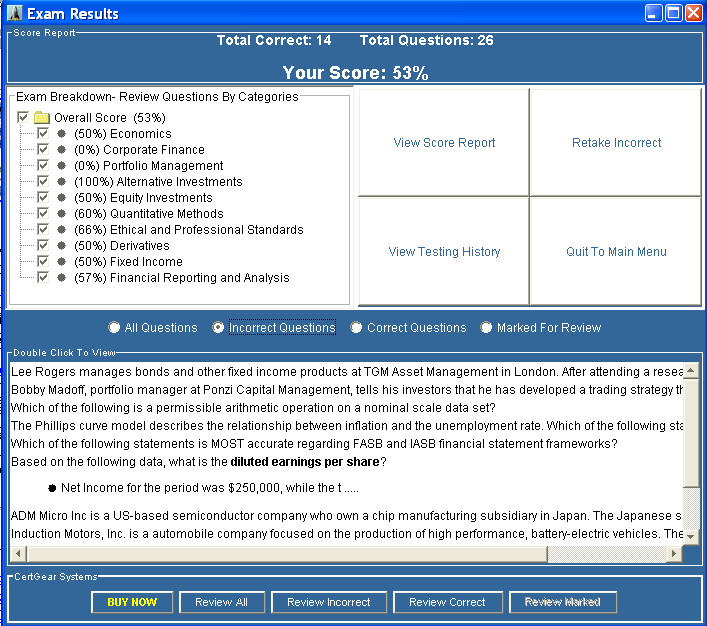707x626 pixels.
Task: Click the BUY NOW button
Action: pos(132,602)
